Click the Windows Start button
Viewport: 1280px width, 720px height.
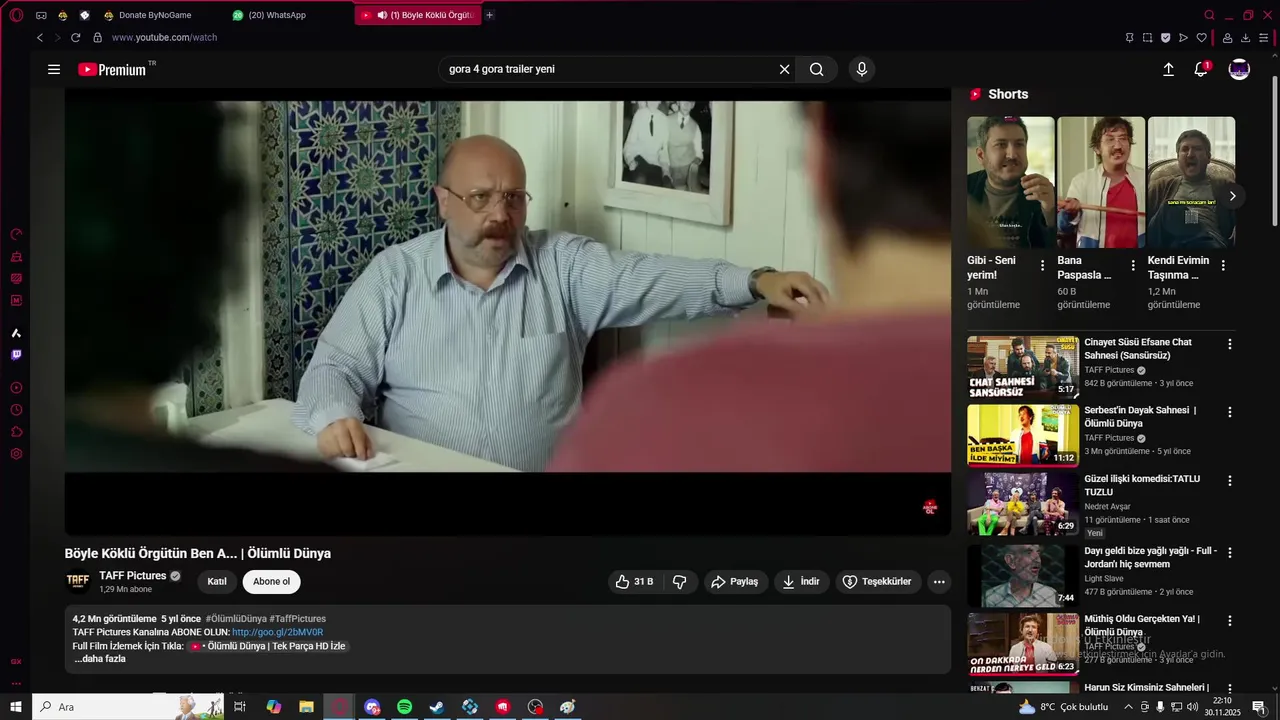tap(16, 707)
